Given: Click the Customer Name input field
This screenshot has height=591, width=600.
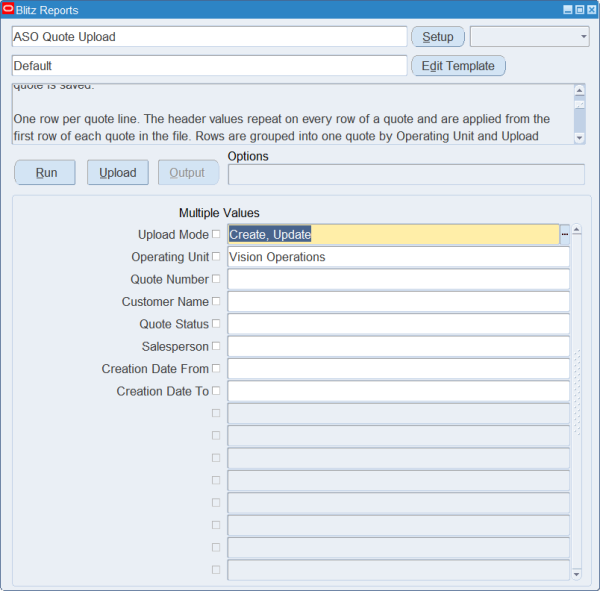Looking at the screenshot, I should coord(398,302).
